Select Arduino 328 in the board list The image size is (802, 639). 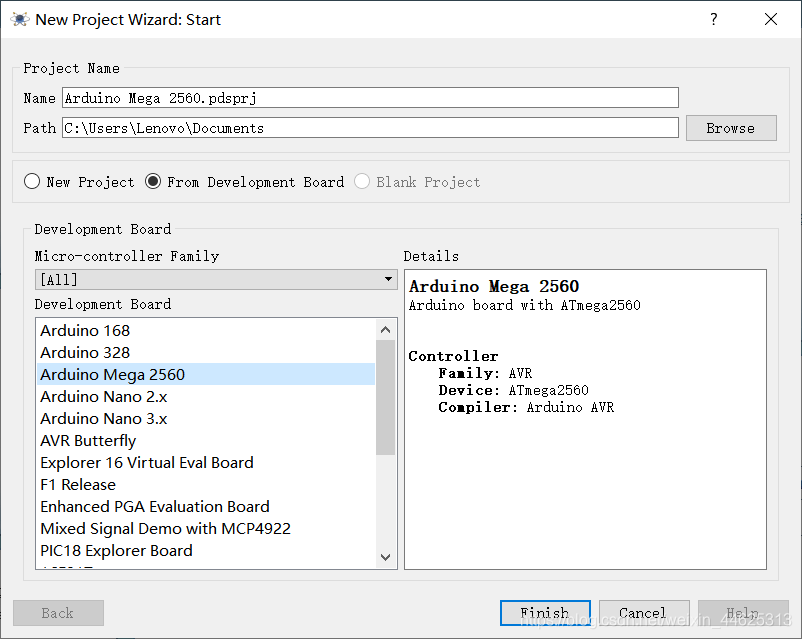pos(206,352)
